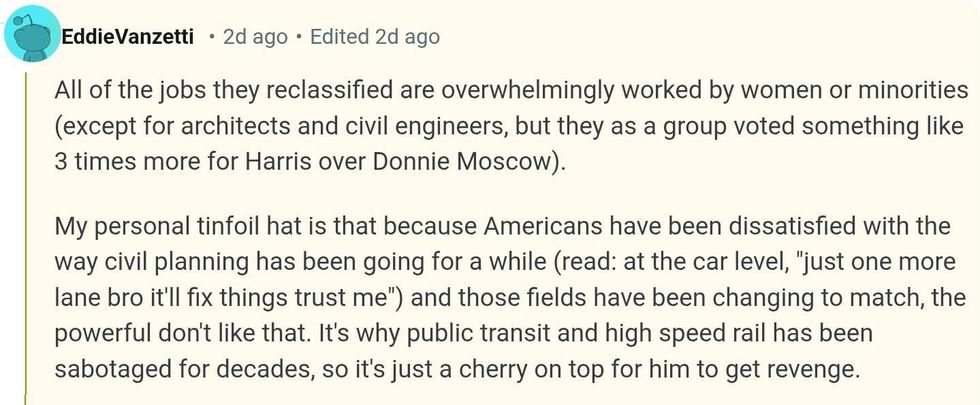The height and width of the screenshot is (405, 980).
Task: Click the "Edited 2d ago" label
Action: 374,37
